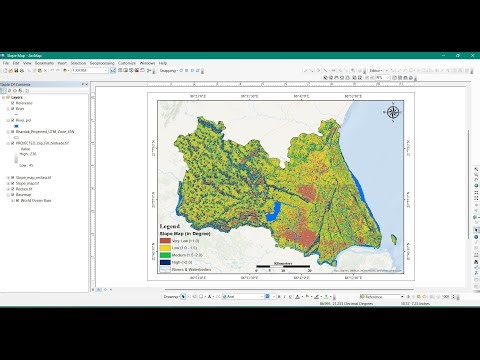Click the Save document icon

pyautogui.click(x=16, y=71)
